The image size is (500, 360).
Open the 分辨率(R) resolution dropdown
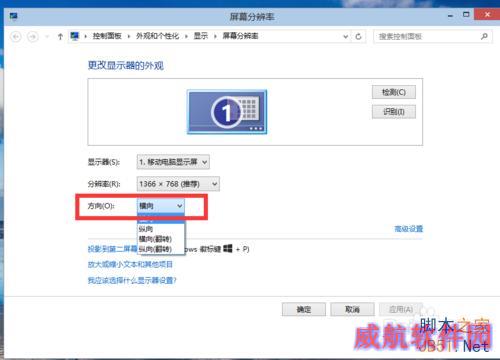click(178, 184)
